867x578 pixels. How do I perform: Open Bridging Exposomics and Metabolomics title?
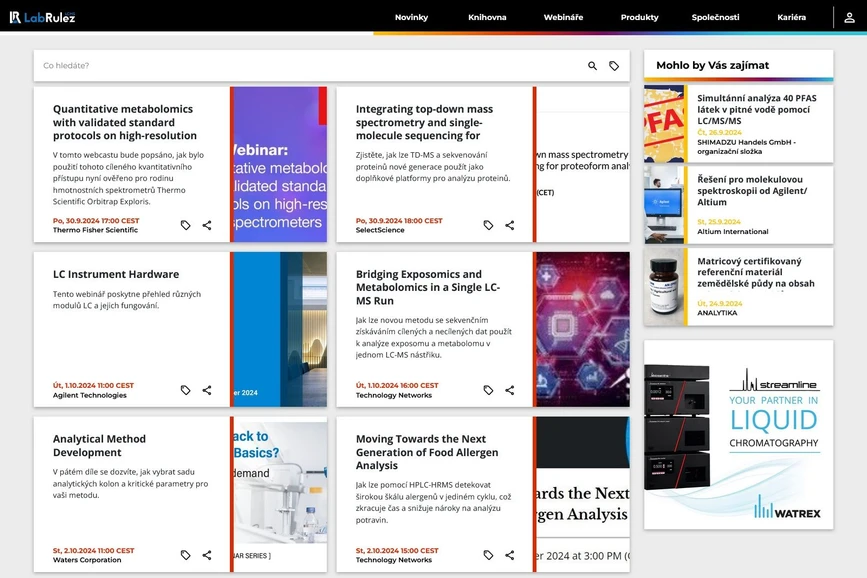(428, 288)
